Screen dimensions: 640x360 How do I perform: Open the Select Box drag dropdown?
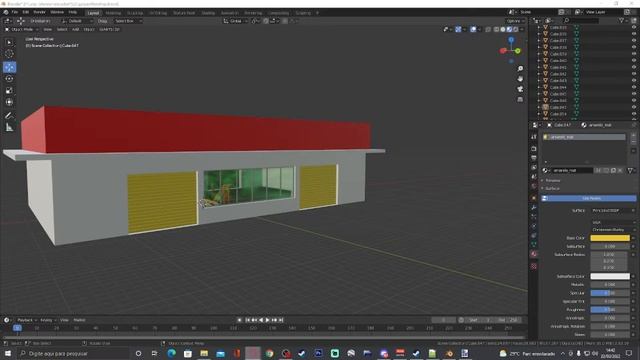127,21
